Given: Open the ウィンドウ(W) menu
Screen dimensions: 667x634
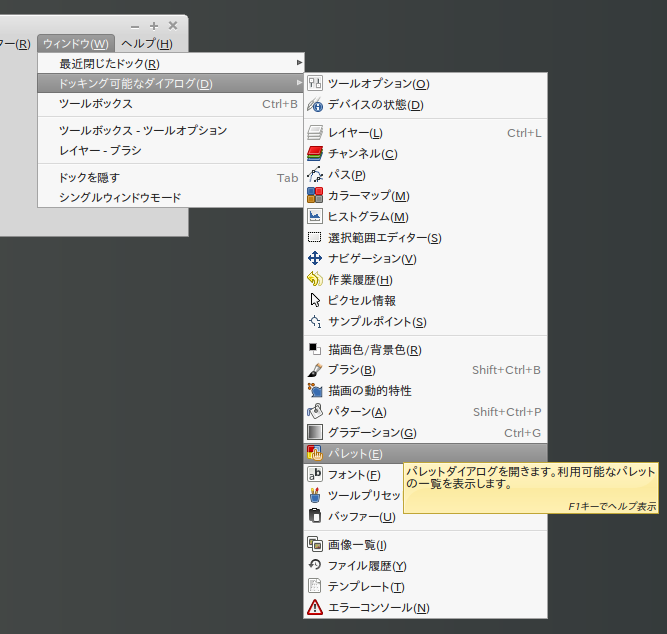Looking at the screenshot, I should [x=76, y=44].
